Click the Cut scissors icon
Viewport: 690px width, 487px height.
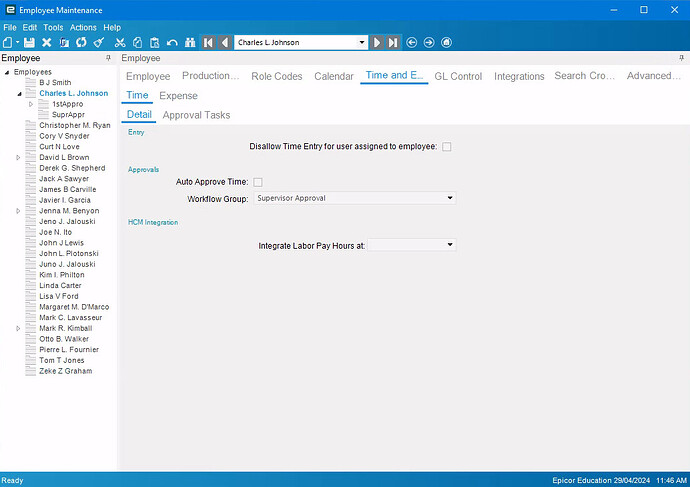pyautogui.click(x=120, y=43)
